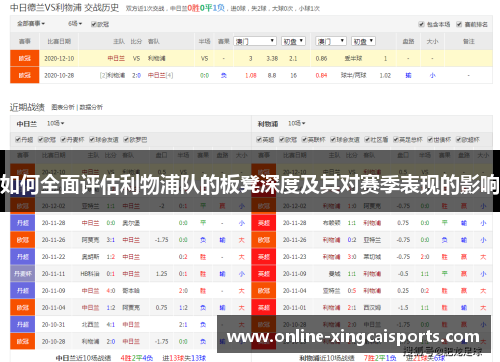Uncheck 欧罗巴 in the 中日兰 filters
Image resolution: width=500 pixels, height=362 pixels.
126,139
